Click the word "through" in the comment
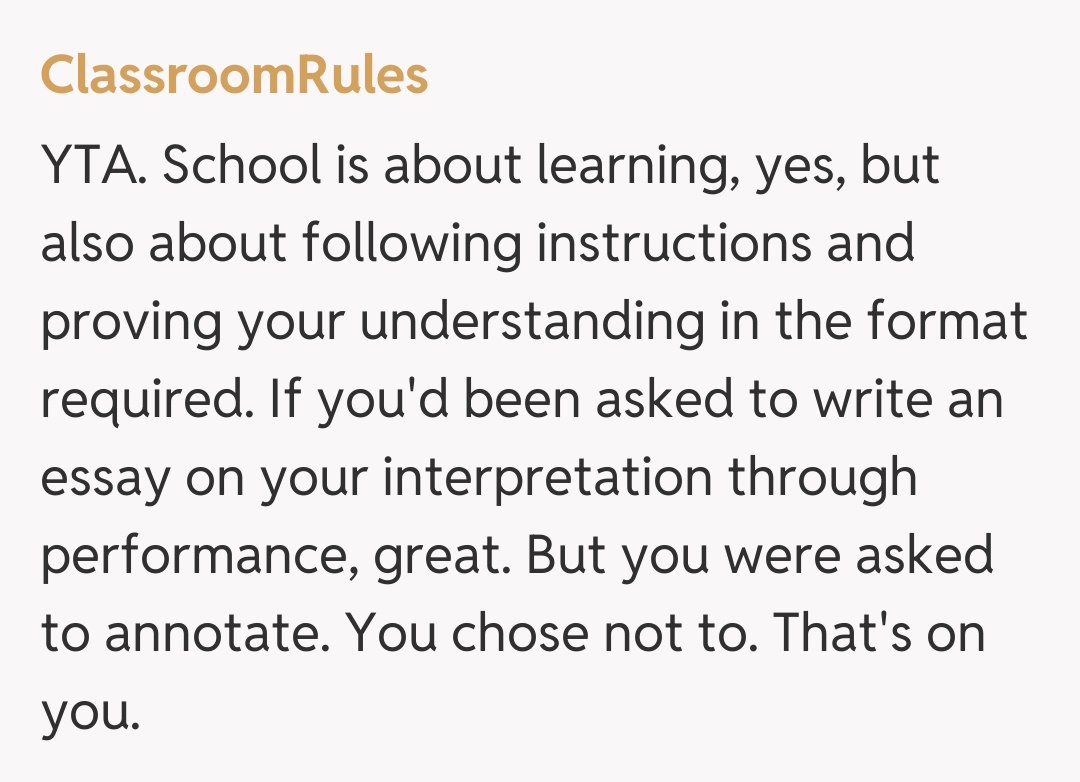The width and height of the screenshot is (1080, 782). (x=822, y=478)
